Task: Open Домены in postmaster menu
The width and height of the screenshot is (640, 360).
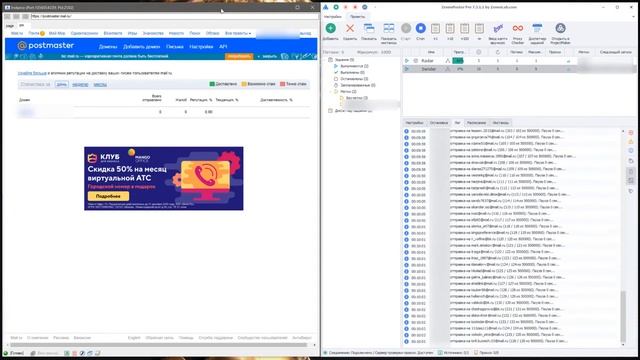Action: point(108,47)
